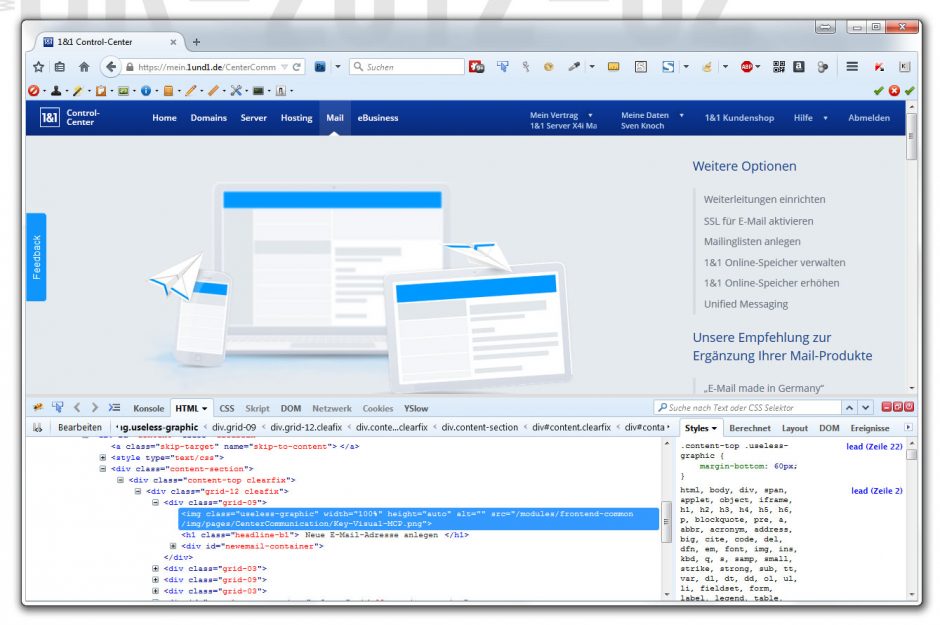Click the Bearbeiten button in Firebug
This screenshot has height=625, width=940.
coord(80,427)
